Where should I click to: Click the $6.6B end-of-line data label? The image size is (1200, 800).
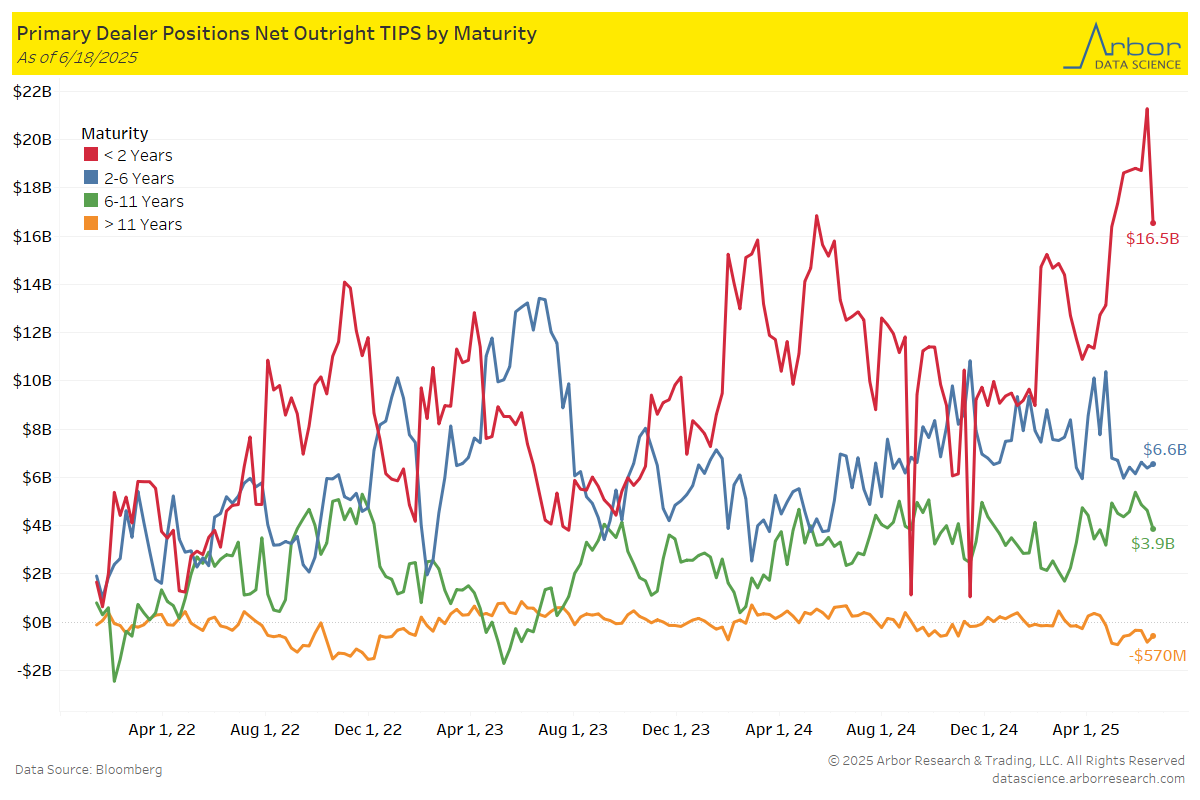1164,450
